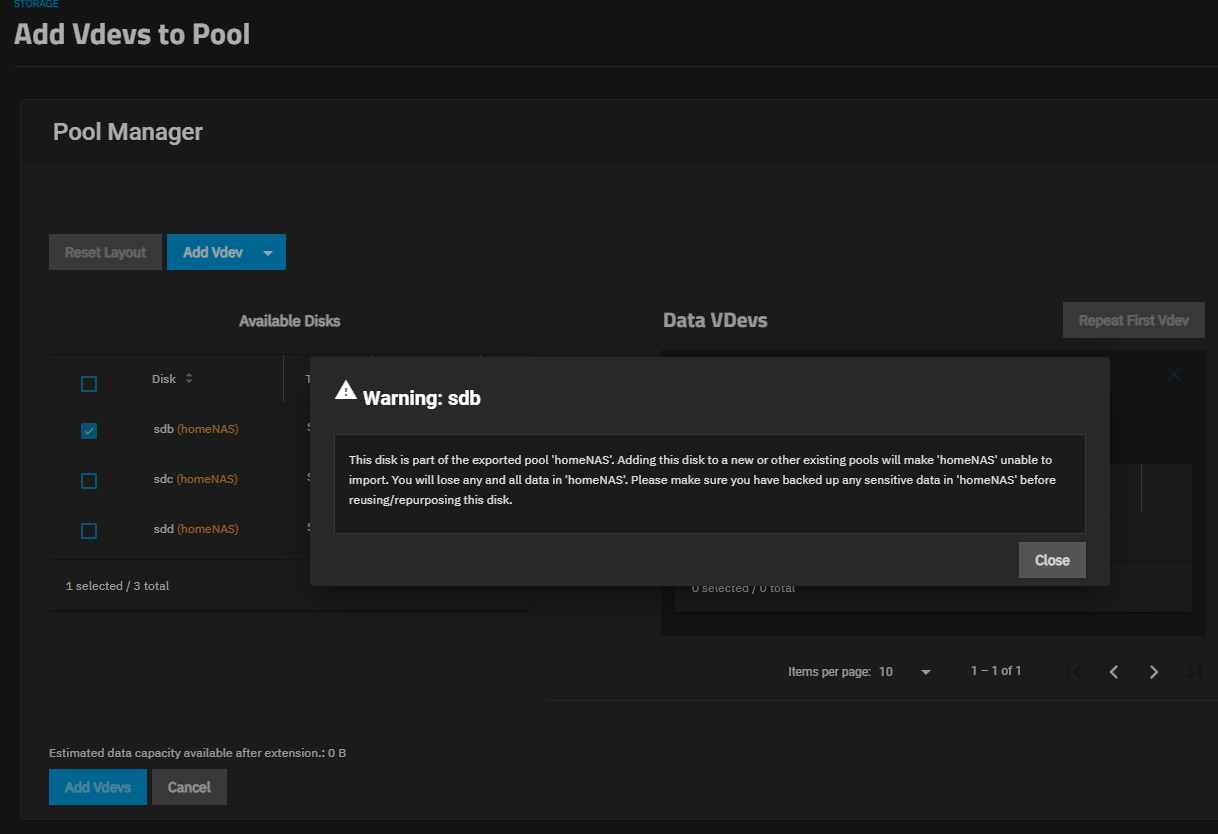Click the Repeat First Vdev button
The width and height of the screenshot is (1218, 834).
pos(1133,321)
